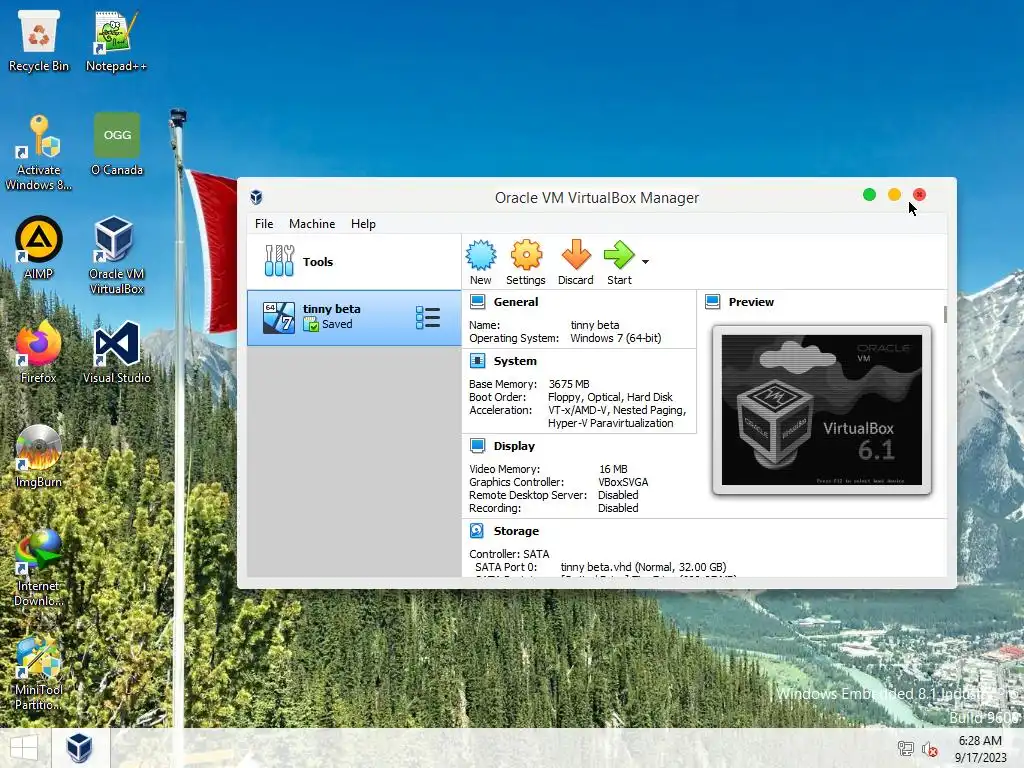1024x768 pixels.
Task: Open the Help menu
Action: [x=363, y=223]
